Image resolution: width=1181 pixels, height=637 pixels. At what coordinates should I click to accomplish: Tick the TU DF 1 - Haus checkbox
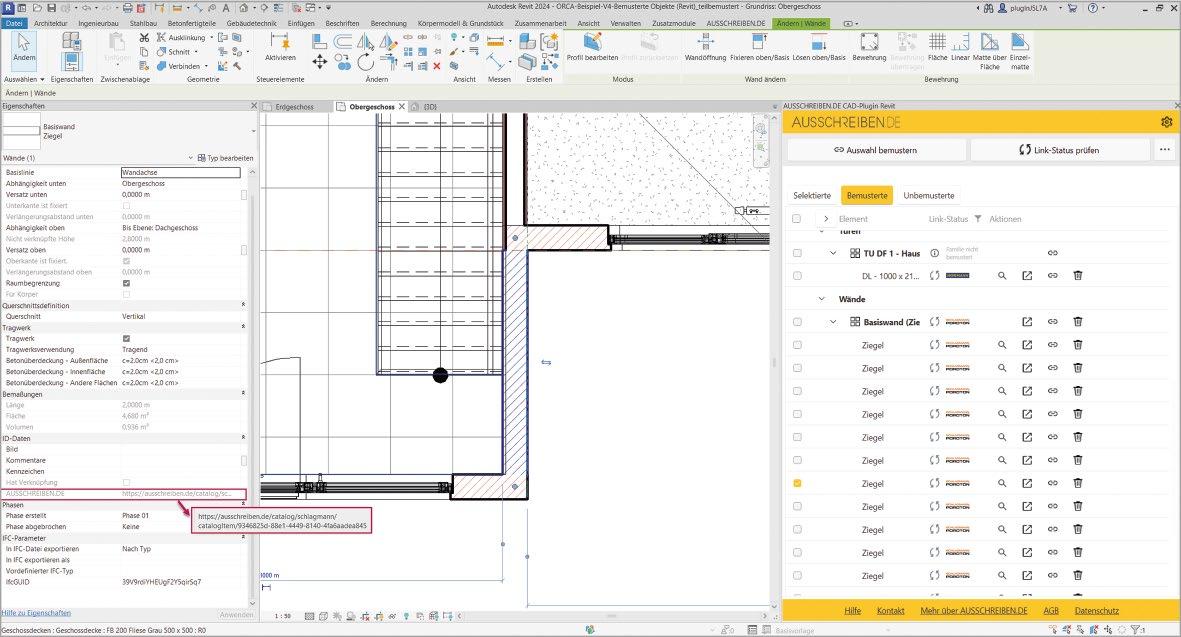click(x=797, y=253)
